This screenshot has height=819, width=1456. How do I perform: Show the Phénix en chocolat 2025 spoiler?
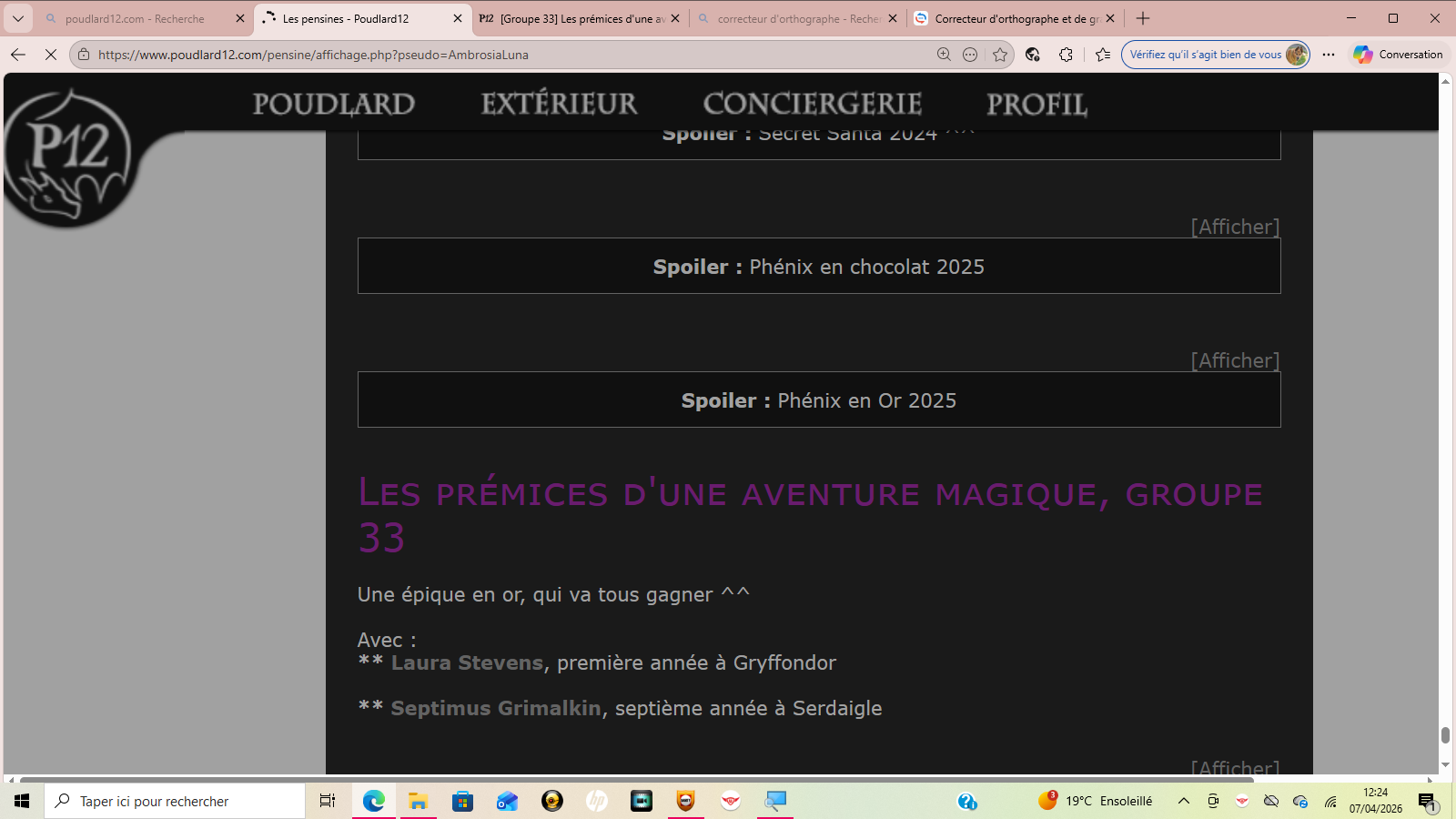[1235, 227]
